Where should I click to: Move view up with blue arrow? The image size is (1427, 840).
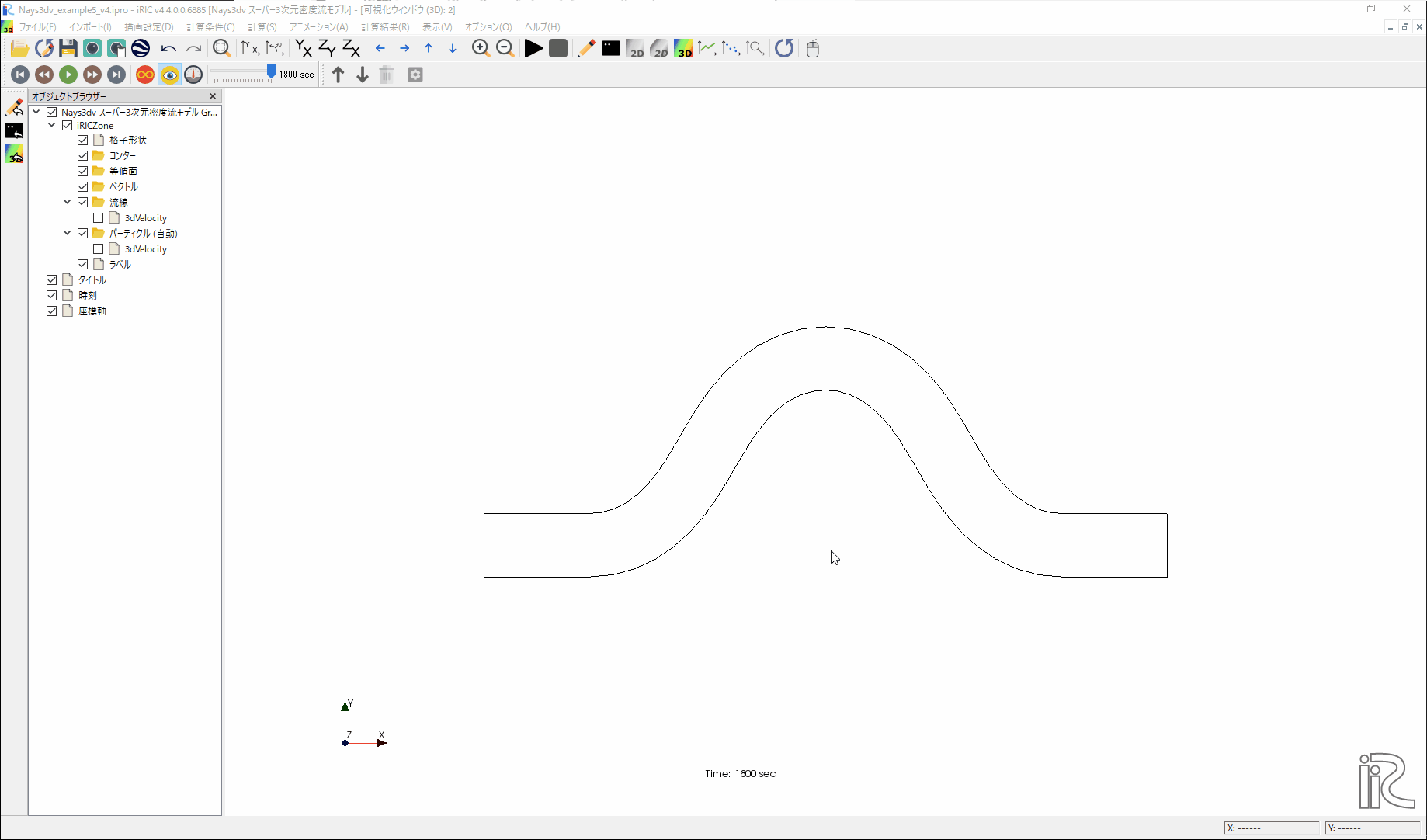click(x=429, y=48)
